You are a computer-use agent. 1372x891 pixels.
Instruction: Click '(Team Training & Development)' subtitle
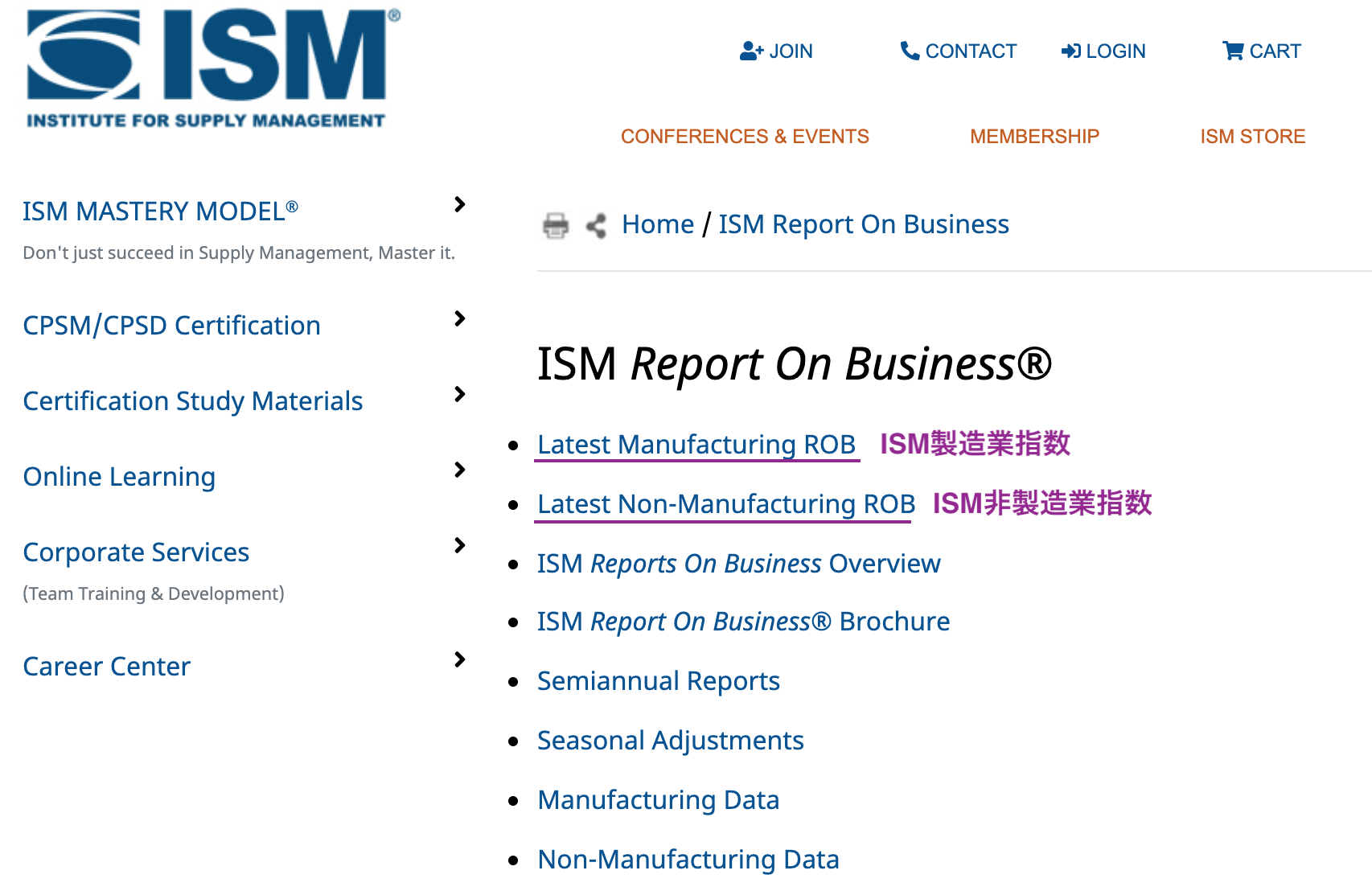pyautogui.click(x=154, y=594)
